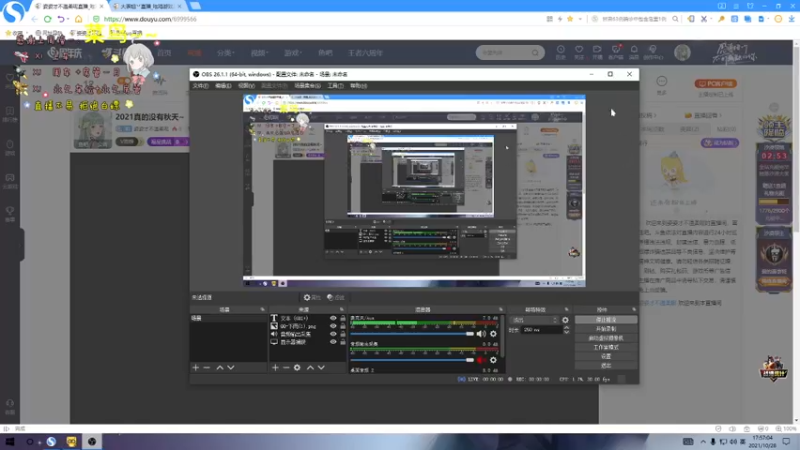The height and width of the screenshot is (450, 800).
Task: Move the scene up in the Scenes panel
Action: click(x=220, y=367)
